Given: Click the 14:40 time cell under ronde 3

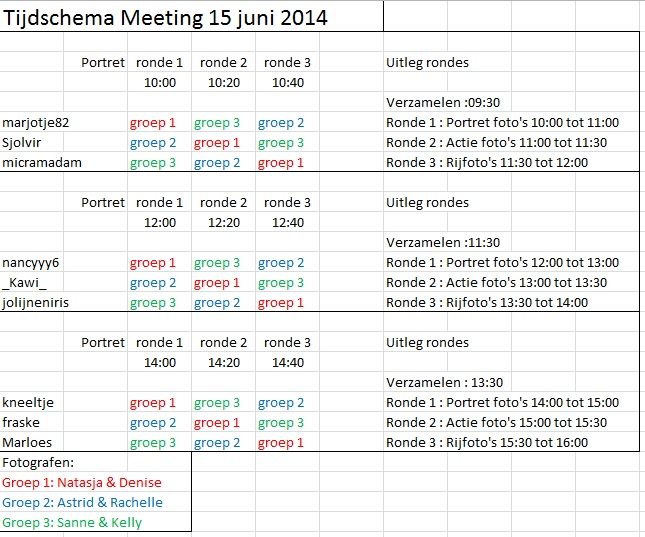Looking at the screenshot, I should (x=288, y=363).
